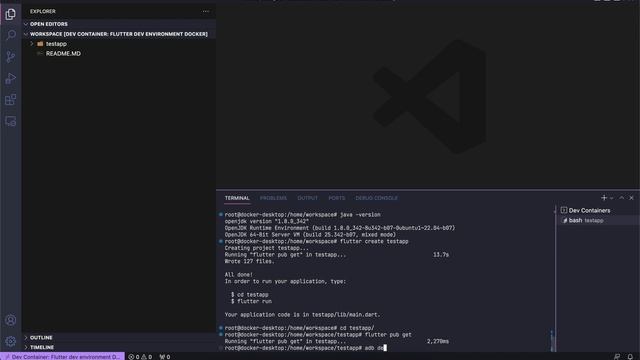Open the Search view icon
Screen dimensions: 640x360
click(11, 35)
